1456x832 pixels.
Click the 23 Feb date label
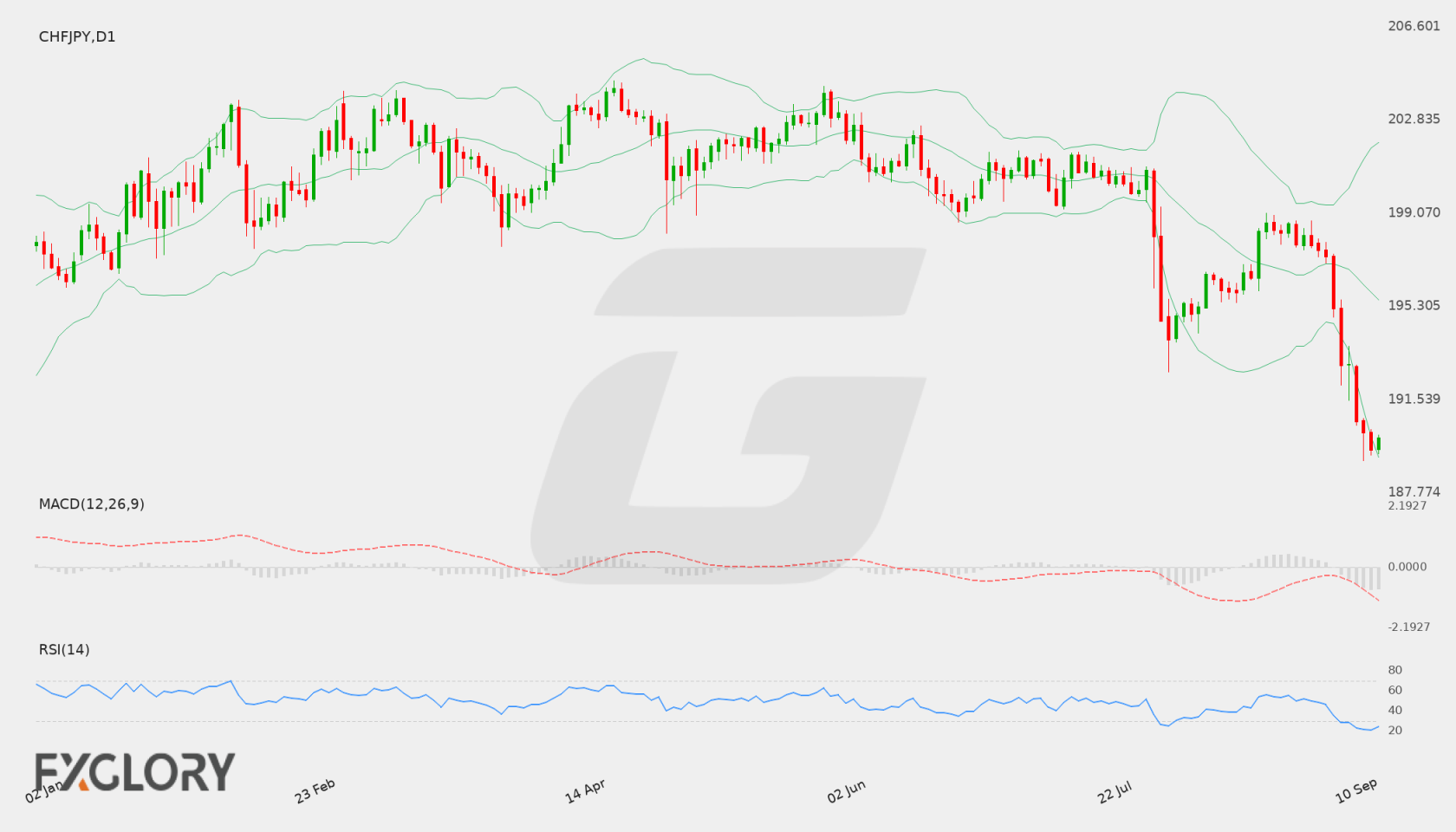315,791
